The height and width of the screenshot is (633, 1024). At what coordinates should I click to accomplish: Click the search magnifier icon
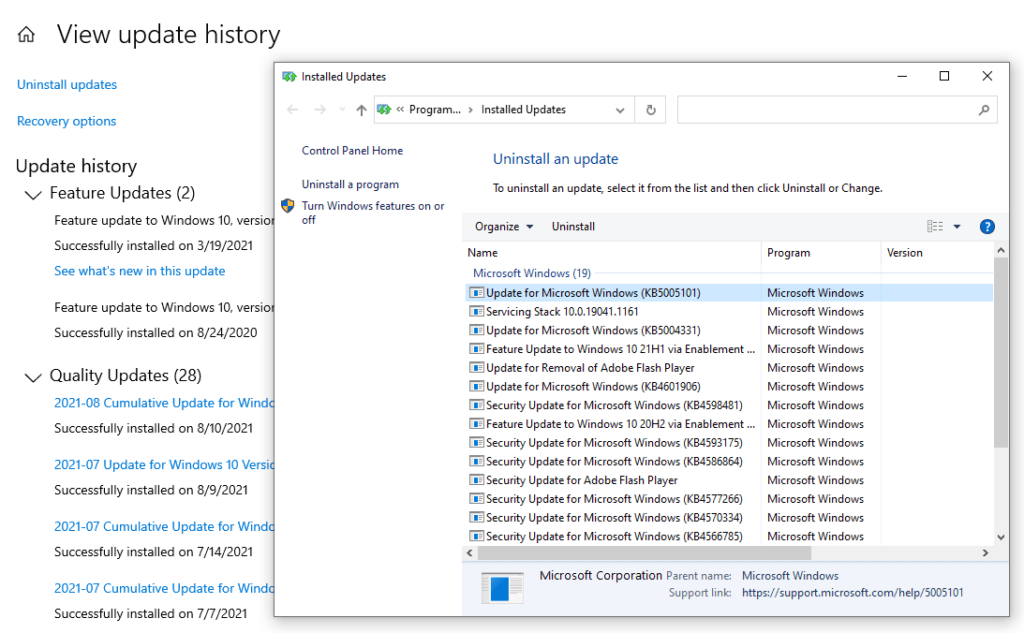(x=984, y=109)
